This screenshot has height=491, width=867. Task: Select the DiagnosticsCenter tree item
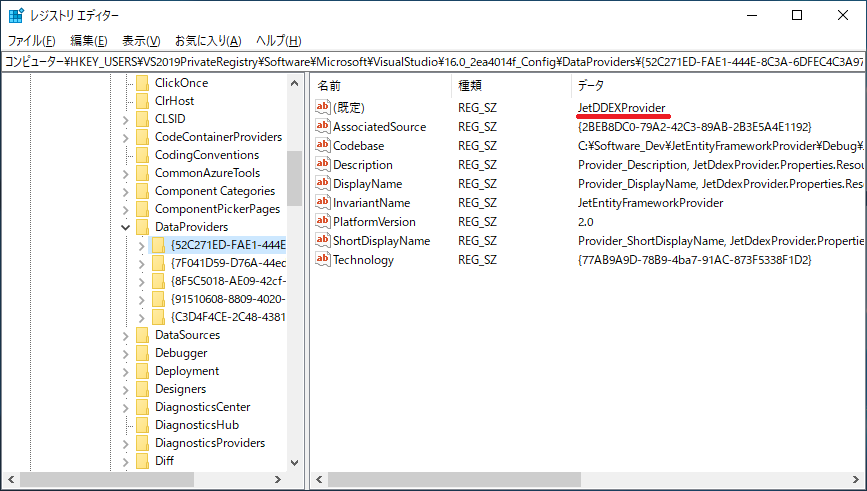tap(202, 407)
